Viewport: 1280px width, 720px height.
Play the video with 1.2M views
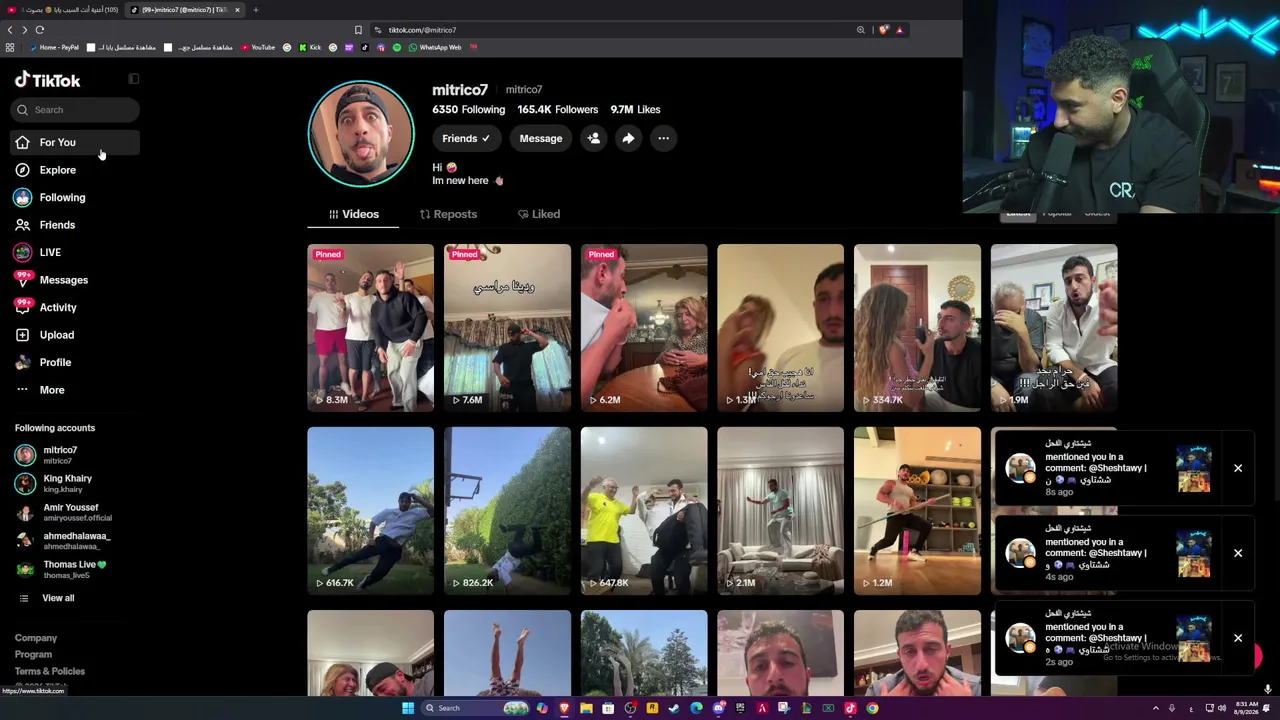click(918, 511)
